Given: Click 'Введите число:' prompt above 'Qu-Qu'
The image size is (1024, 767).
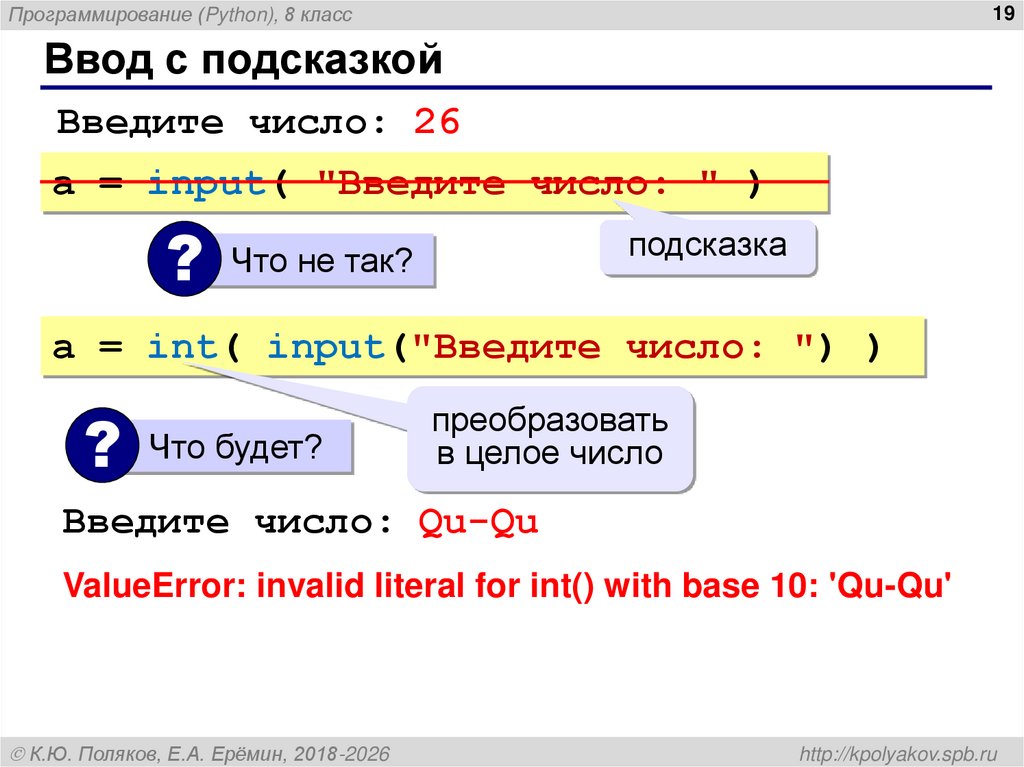Looking at the screenshot, I should pos(228,521).
